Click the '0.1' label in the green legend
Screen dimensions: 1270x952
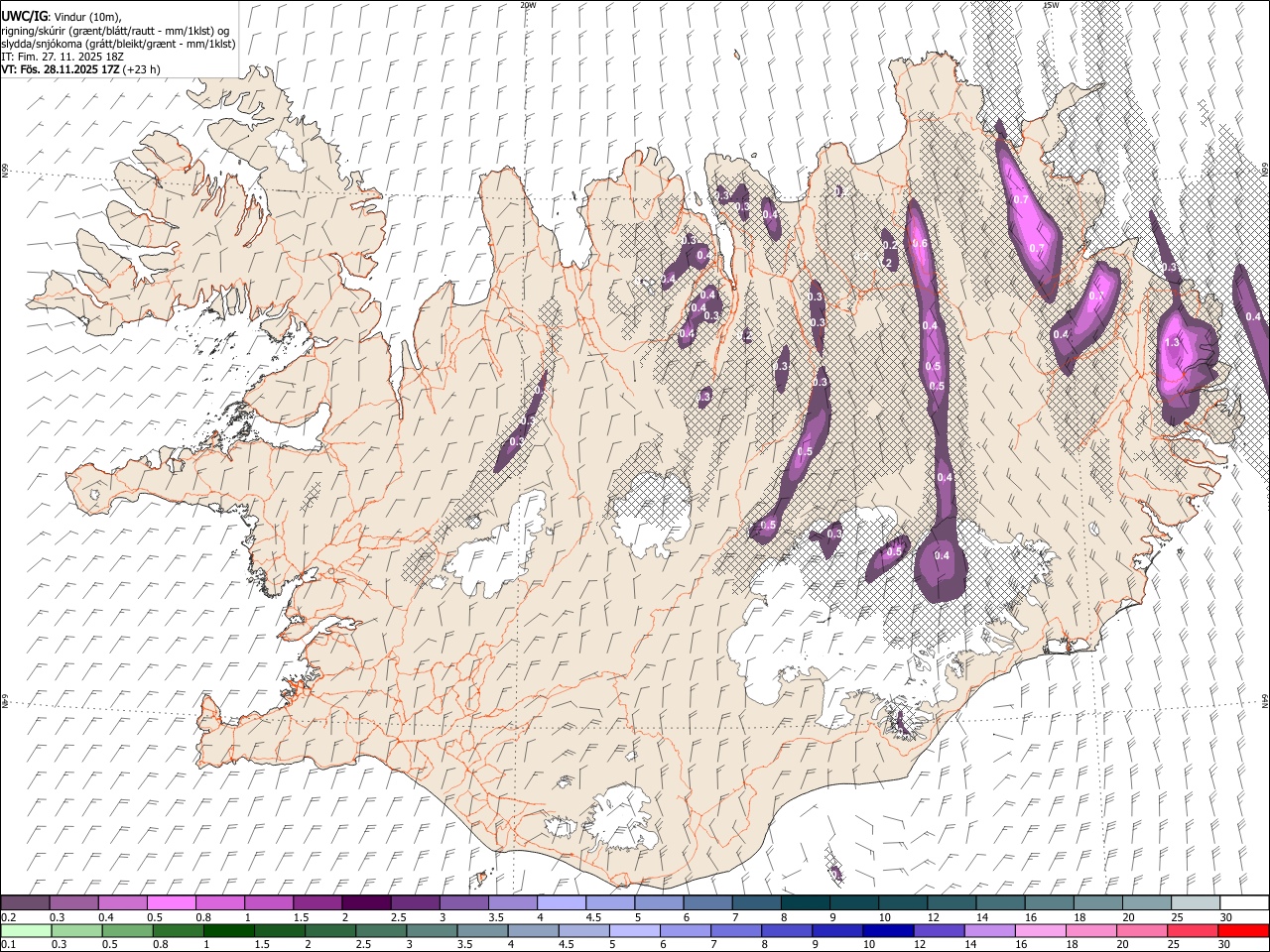(x=8, y=945)
